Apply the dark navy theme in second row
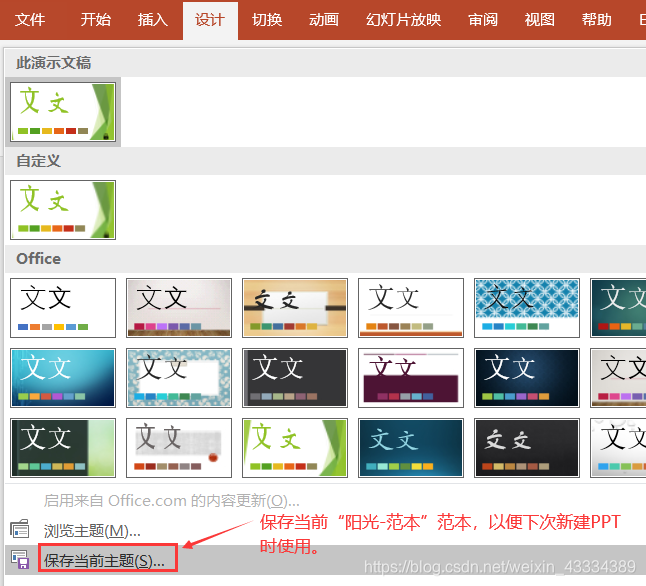646x586 pixels. coord(527,378)
